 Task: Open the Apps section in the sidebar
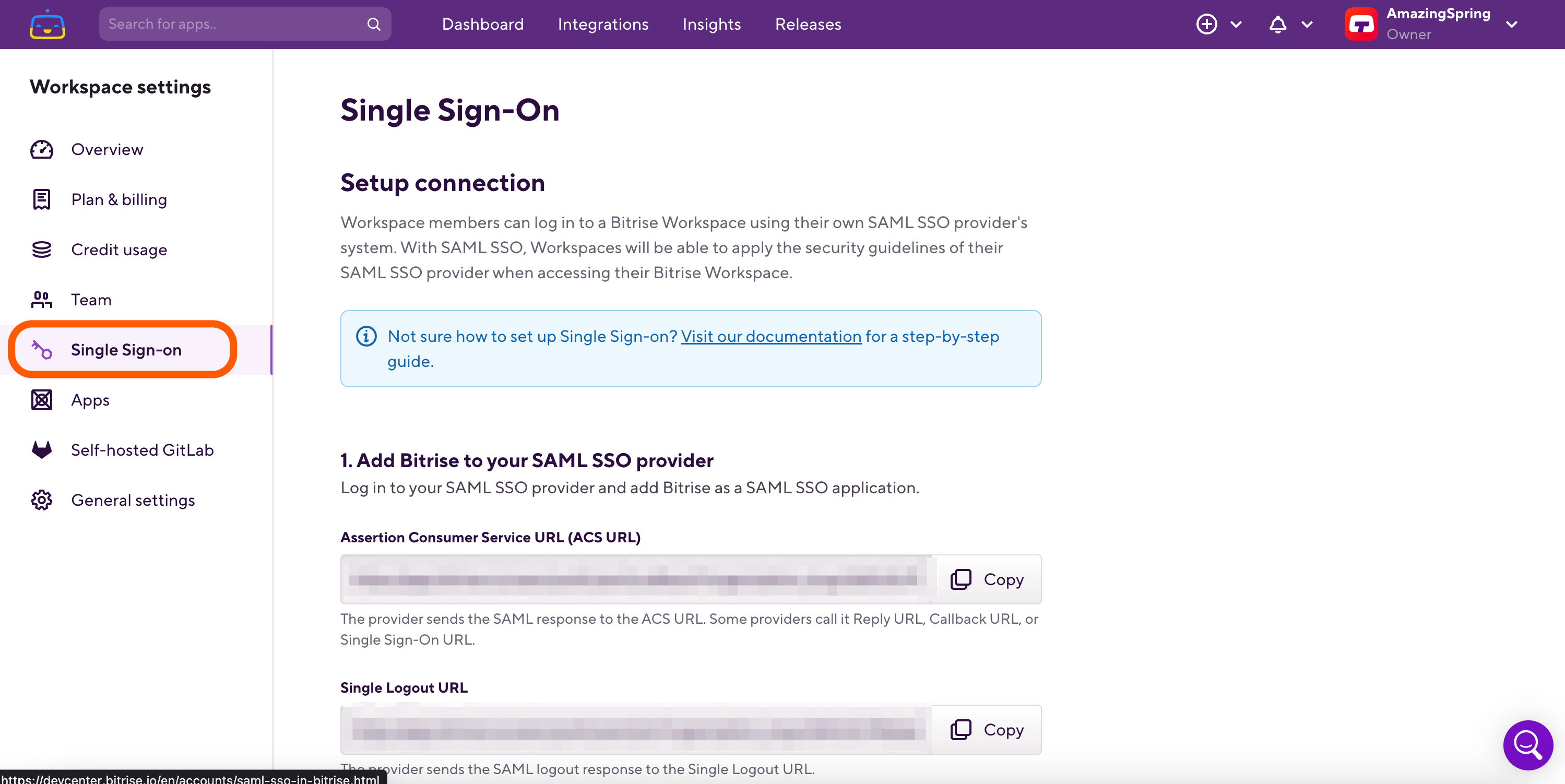tap(90, 400)
